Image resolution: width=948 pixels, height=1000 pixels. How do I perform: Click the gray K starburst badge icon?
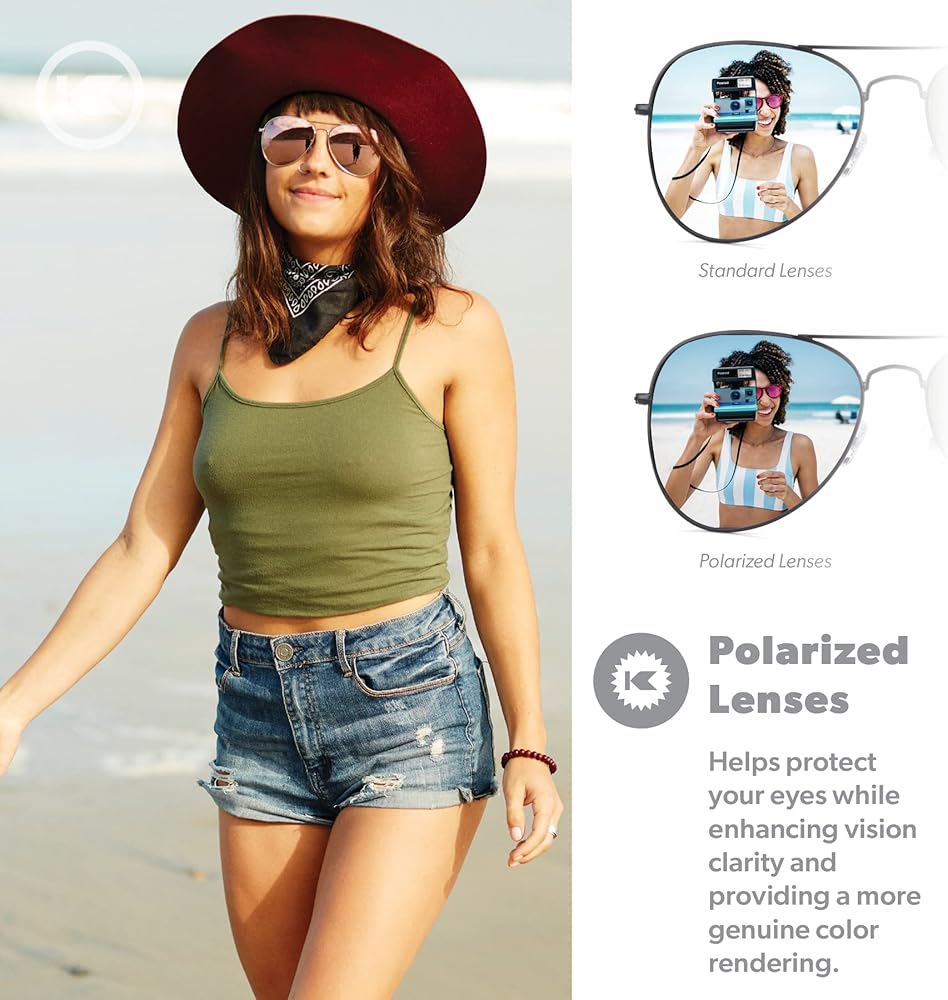(x=641, y=680)
